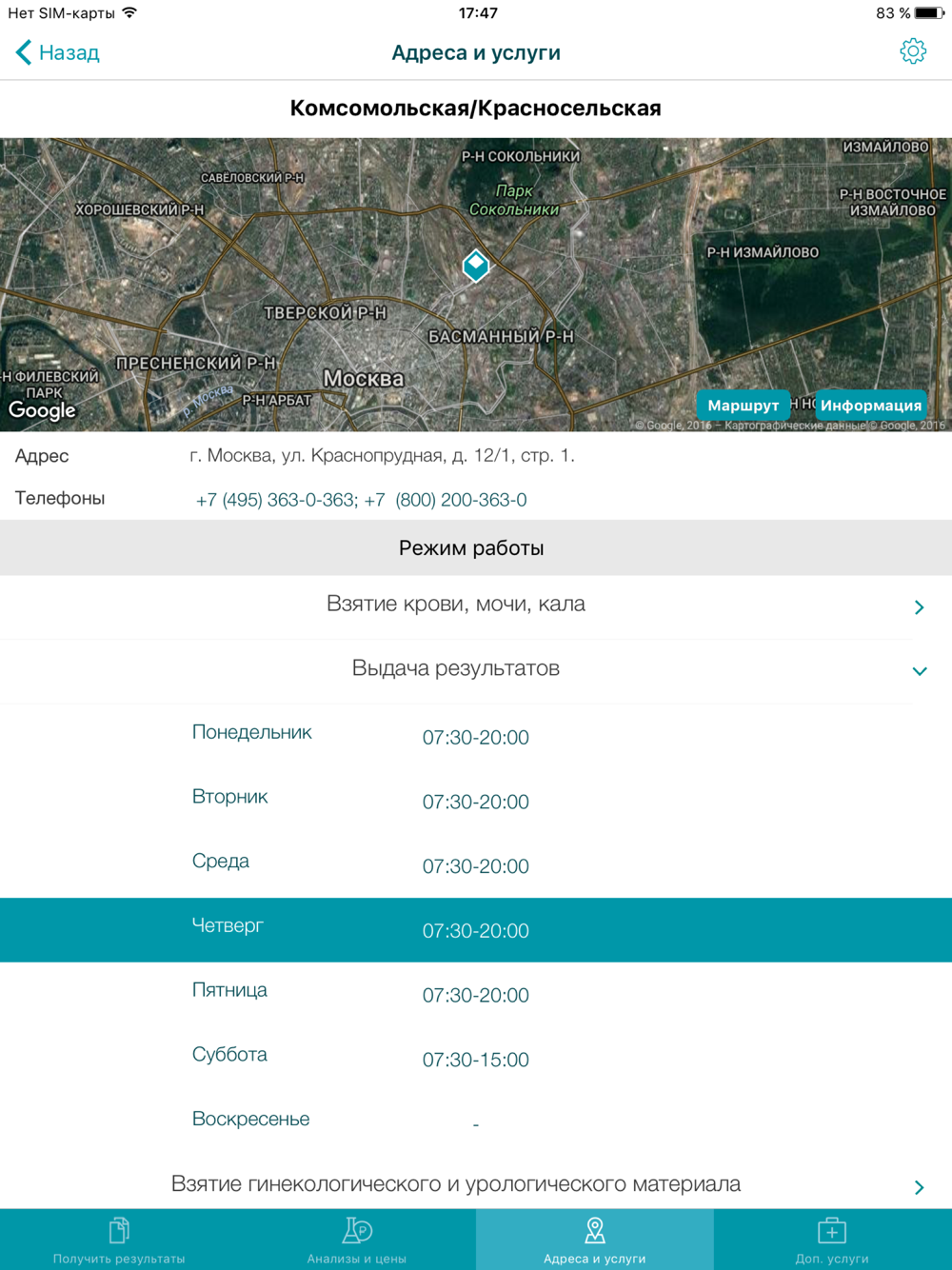Viewport: 952px width, 1270px height.
Task: Select the highlighted Четверг row
Action: (x=476, y=929)
